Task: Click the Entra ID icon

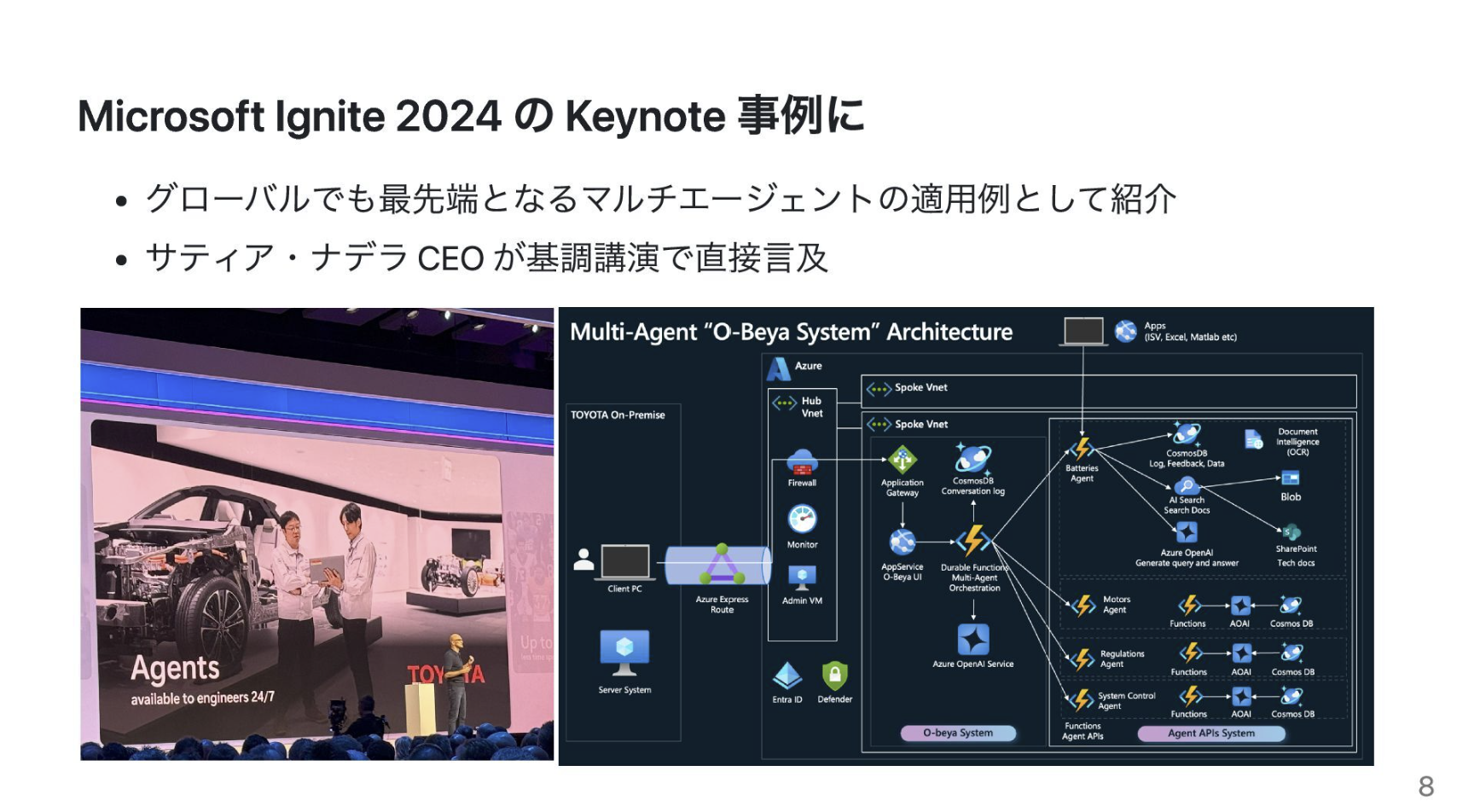Action: point(787,676)
